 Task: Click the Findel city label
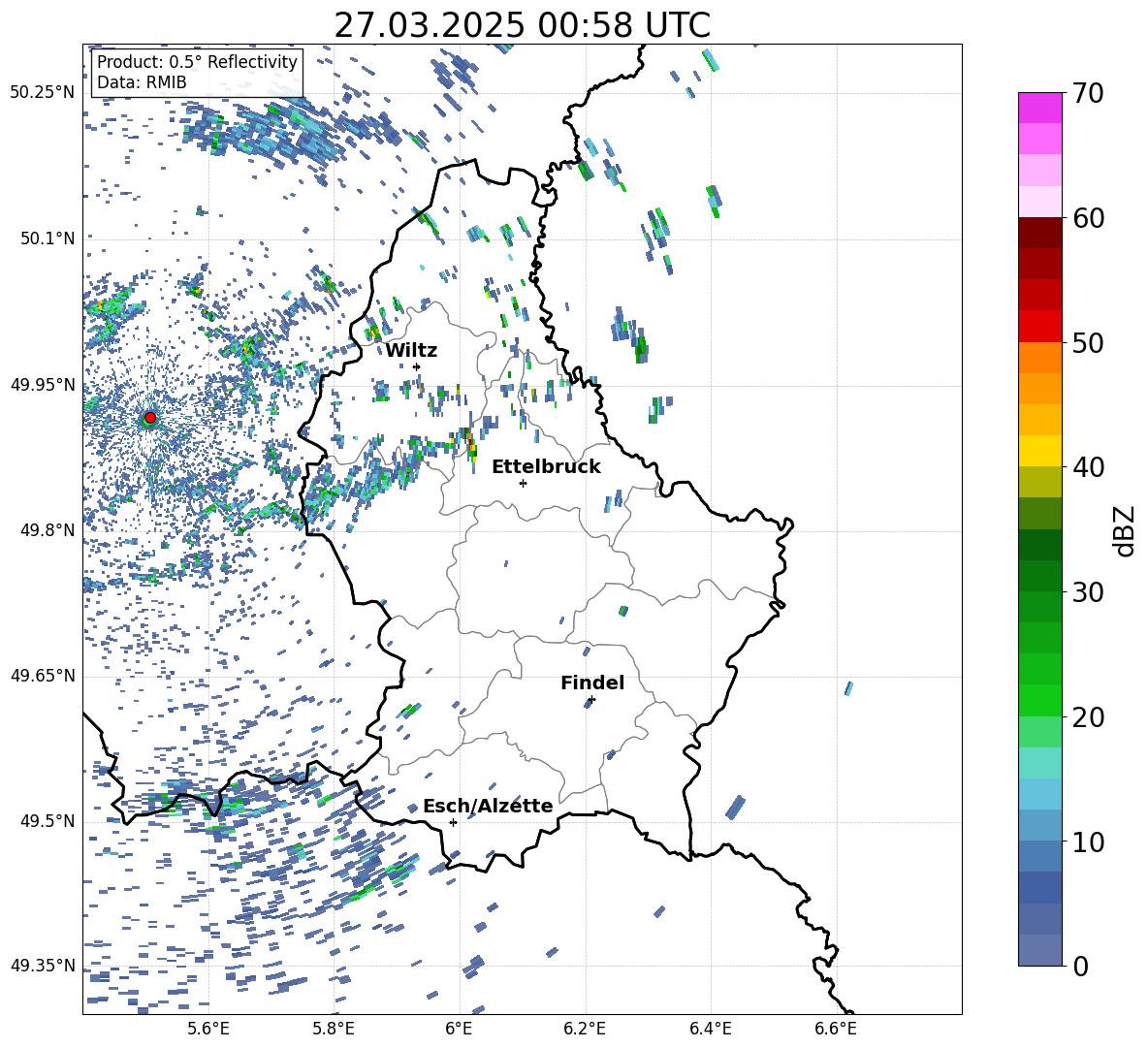tap(592, 683)
